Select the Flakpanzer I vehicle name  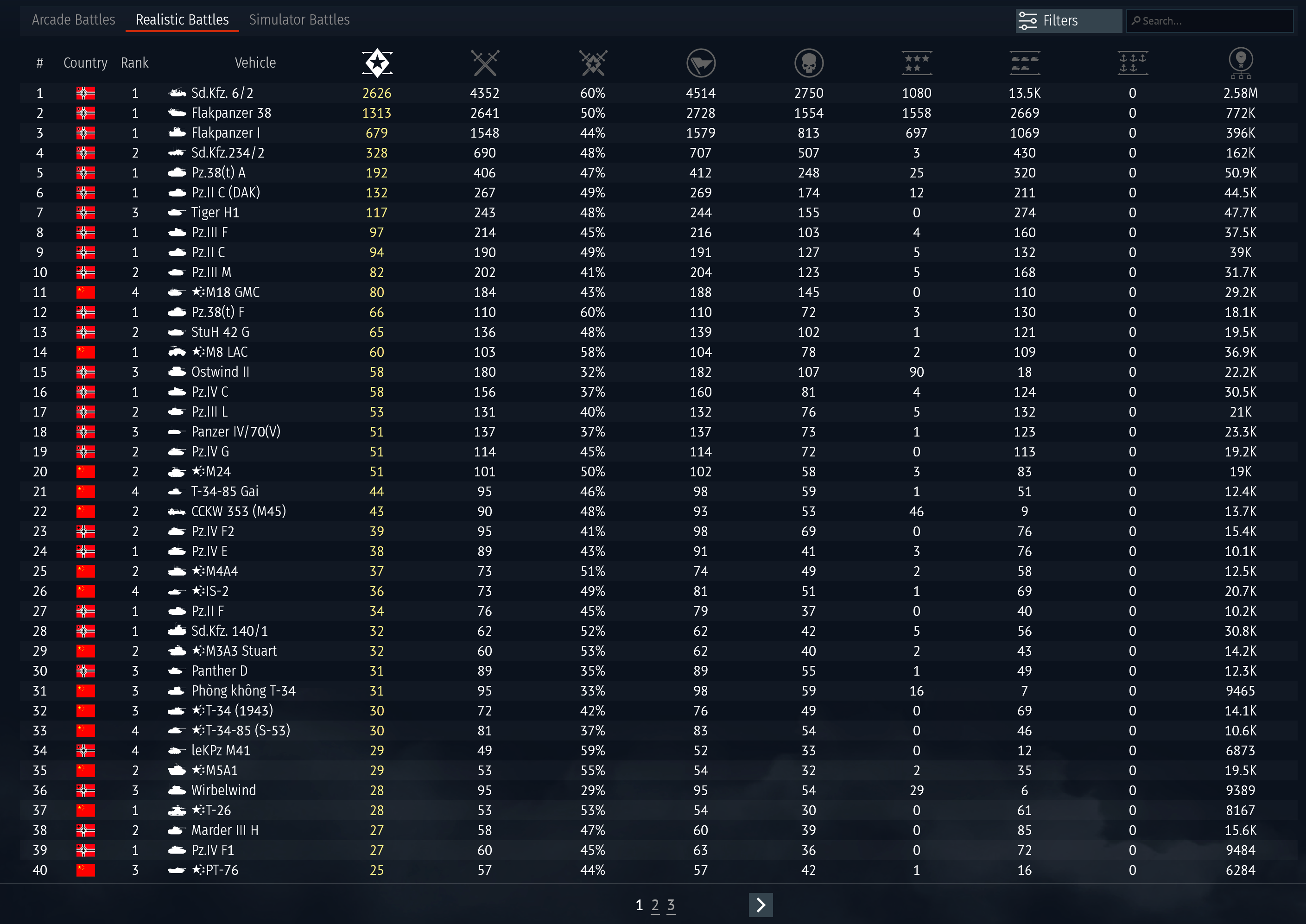click(226, 133)
